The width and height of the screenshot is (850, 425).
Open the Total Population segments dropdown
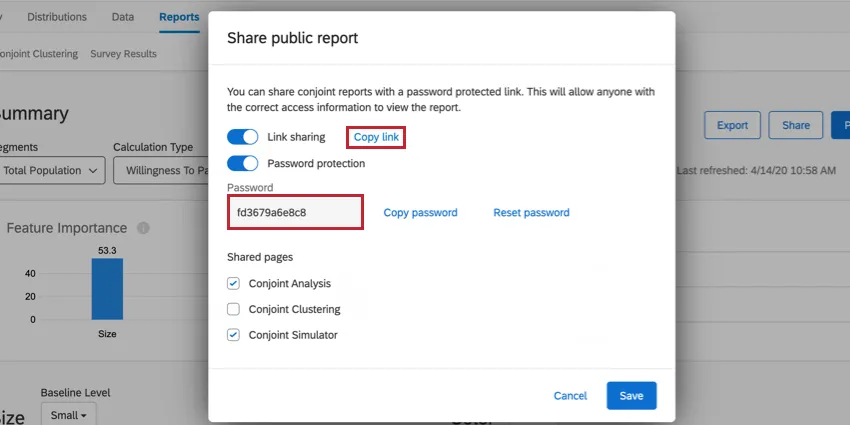tap(51, 171)
